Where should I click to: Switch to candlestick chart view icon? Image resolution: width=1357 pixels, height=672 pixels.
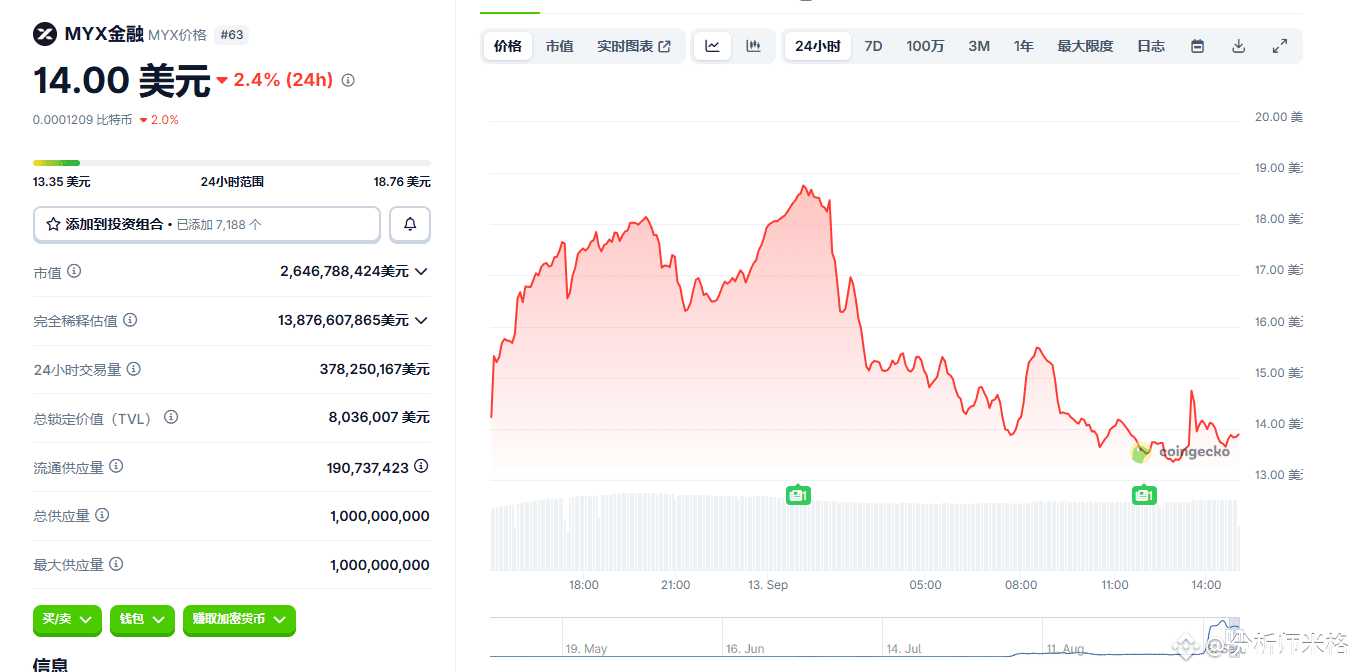tap(753, 46)
